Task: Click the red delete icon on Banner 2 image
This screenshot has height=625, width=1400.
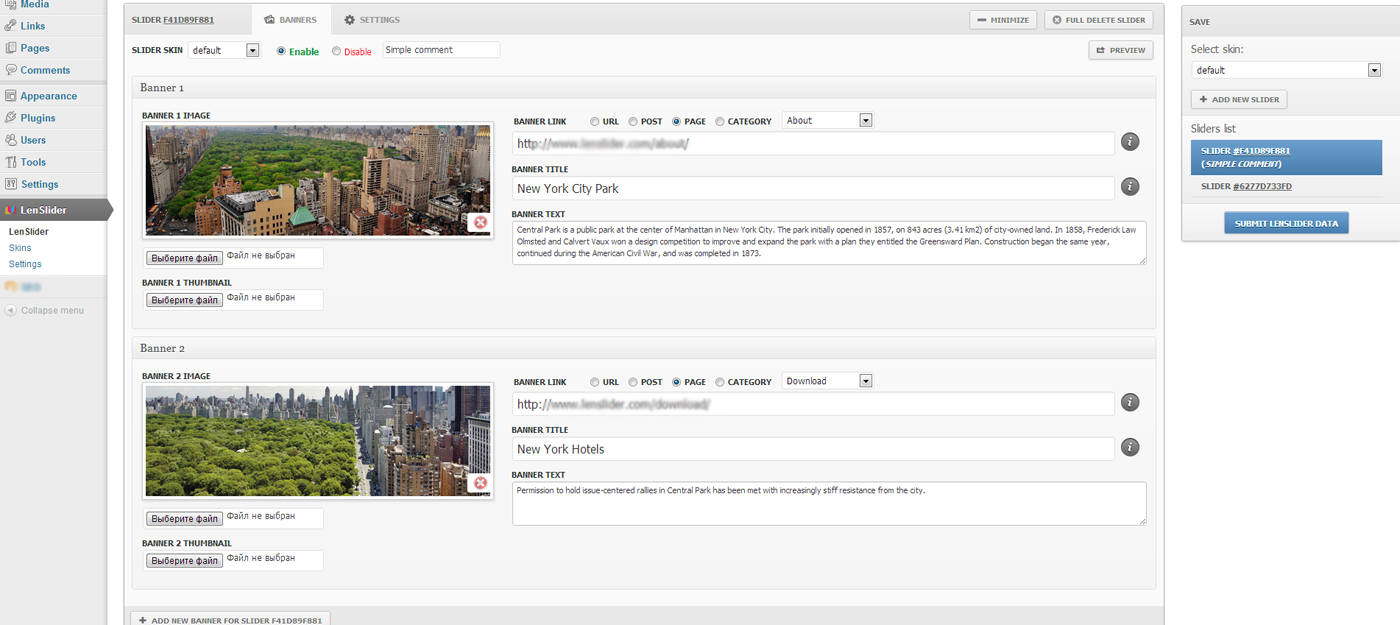Action: pos(480,483)
